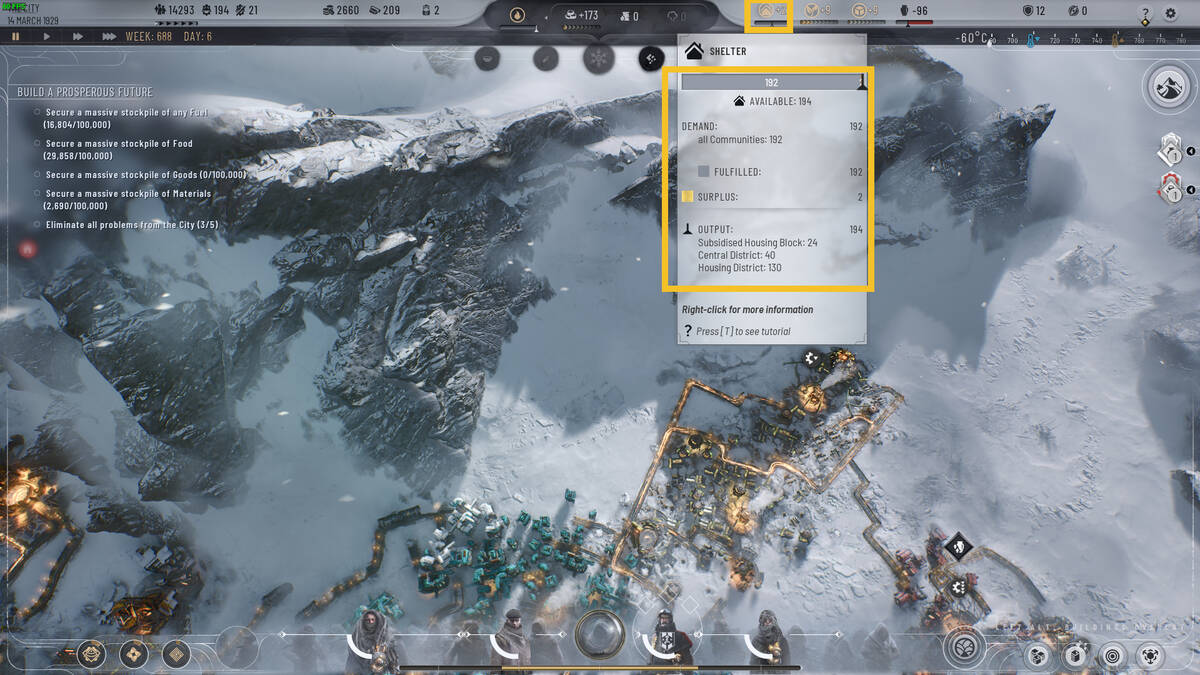The height and width of the screenshot is (675, 1200).
Task: Click the red alert dot below objectives
Action: coord(27,248)
